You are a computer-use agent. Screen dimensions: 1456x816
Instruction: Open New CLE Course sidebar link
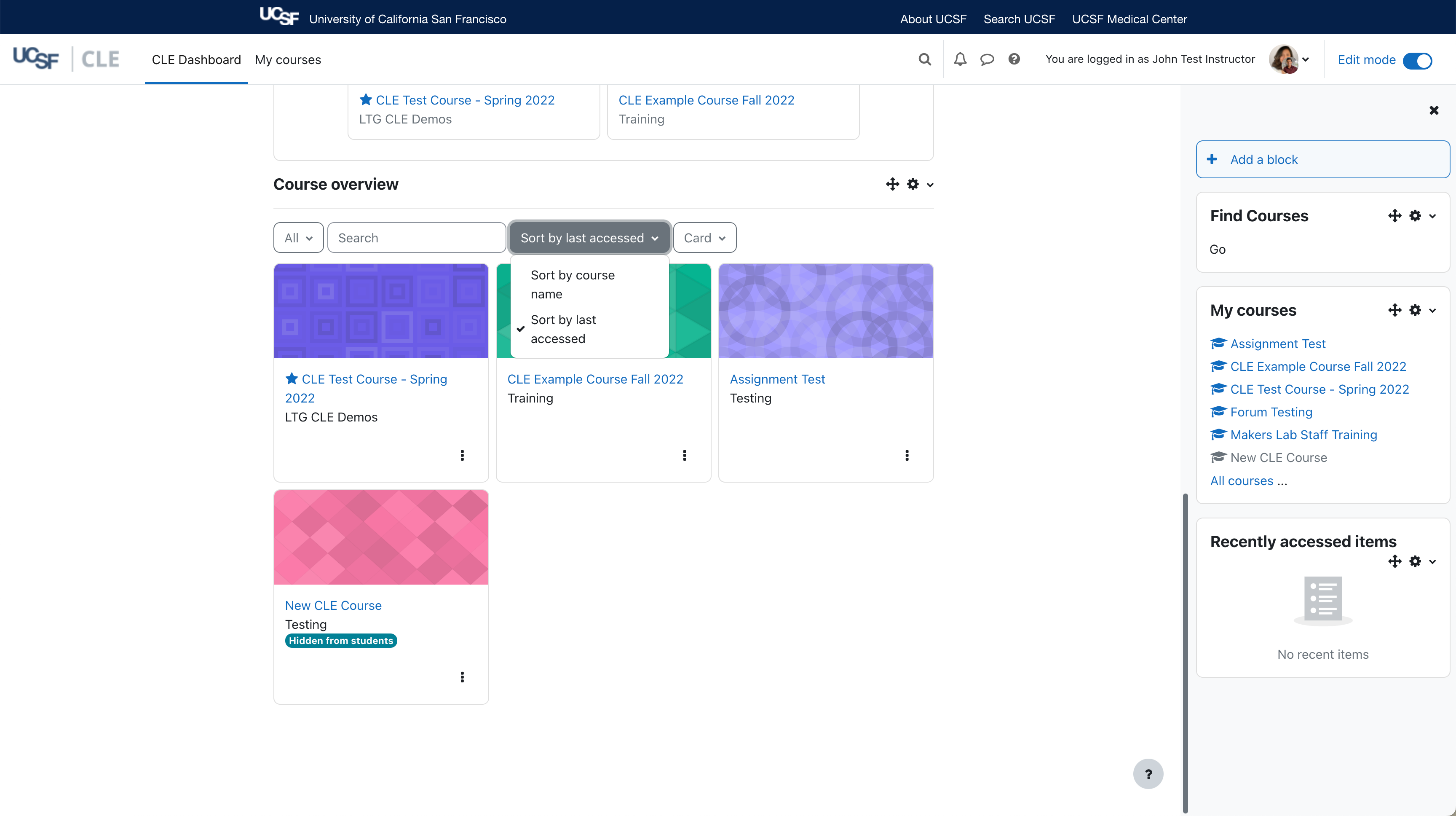(1279, 457)
